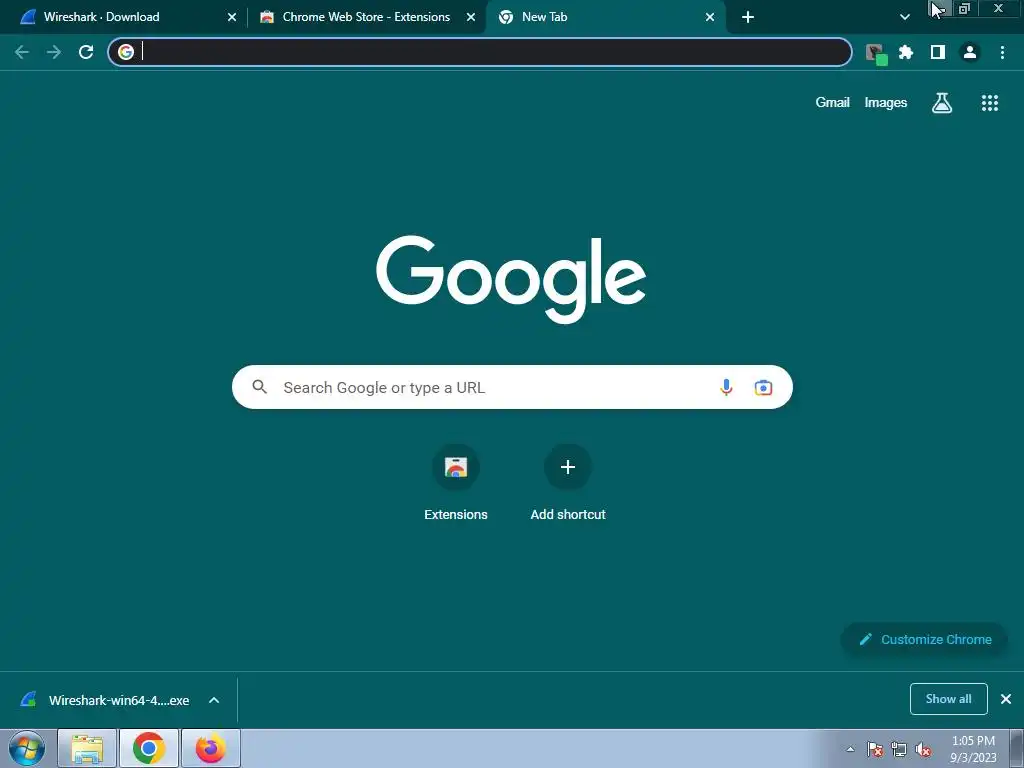Close the Chrome Web Store tab

coord(471,18)
